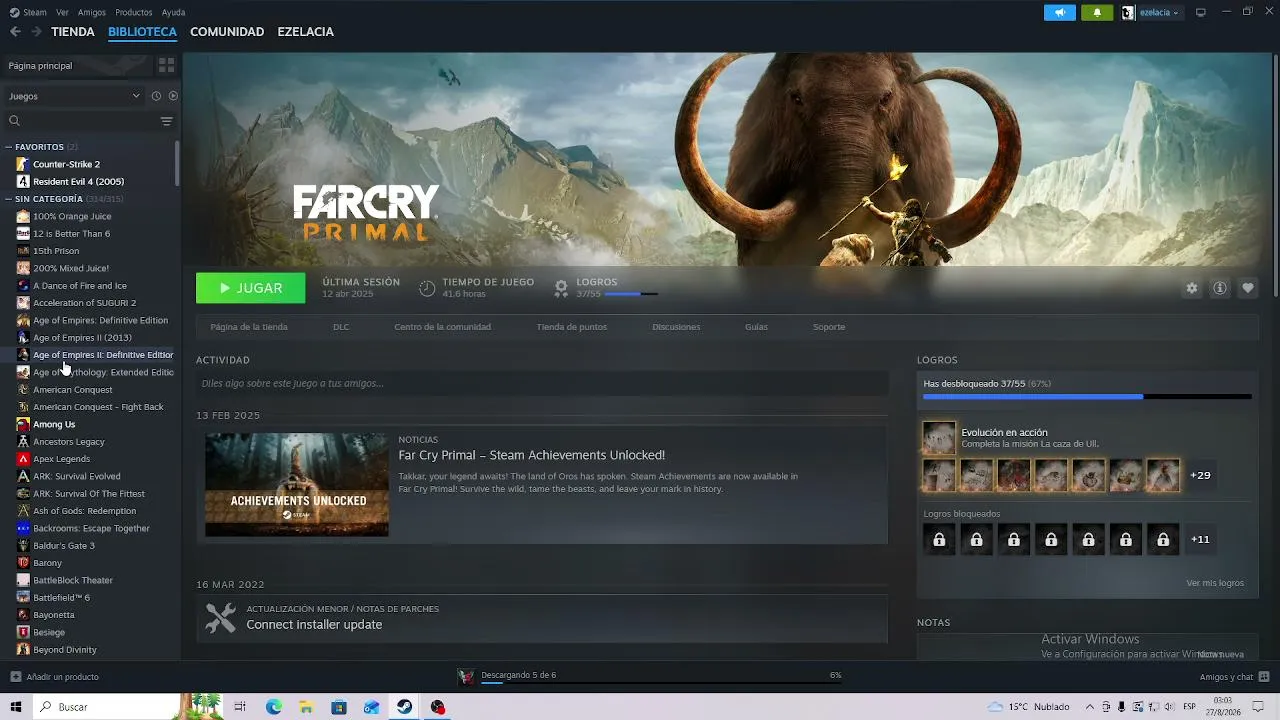
Task: Expand the +29 unlocked achievements
Action: tap(1200, 475)
